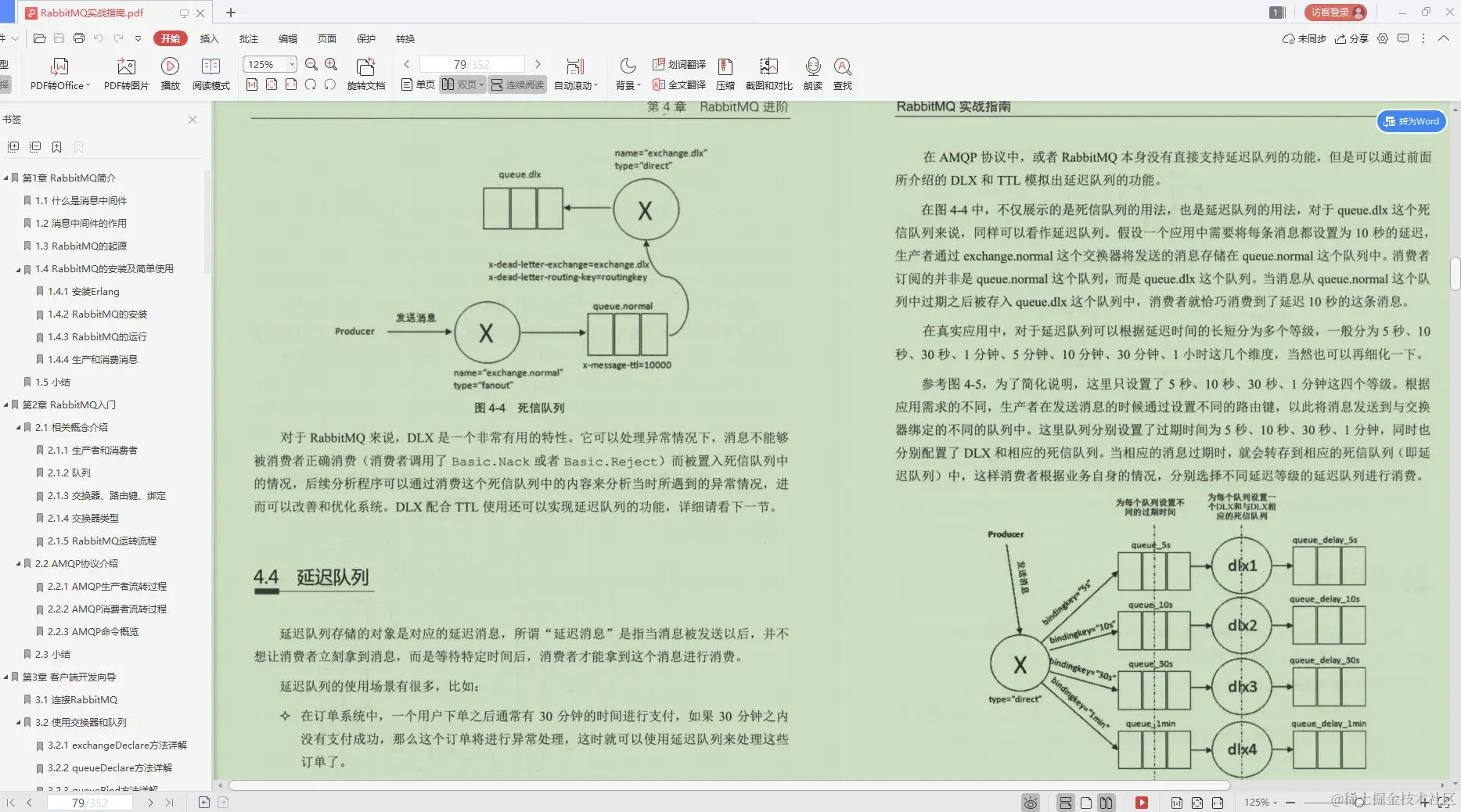The width and height of the screenshot is (1461, 812).
Task: Toggle 连续阅读 continuous reading mode
Action: tap(516, 85)
